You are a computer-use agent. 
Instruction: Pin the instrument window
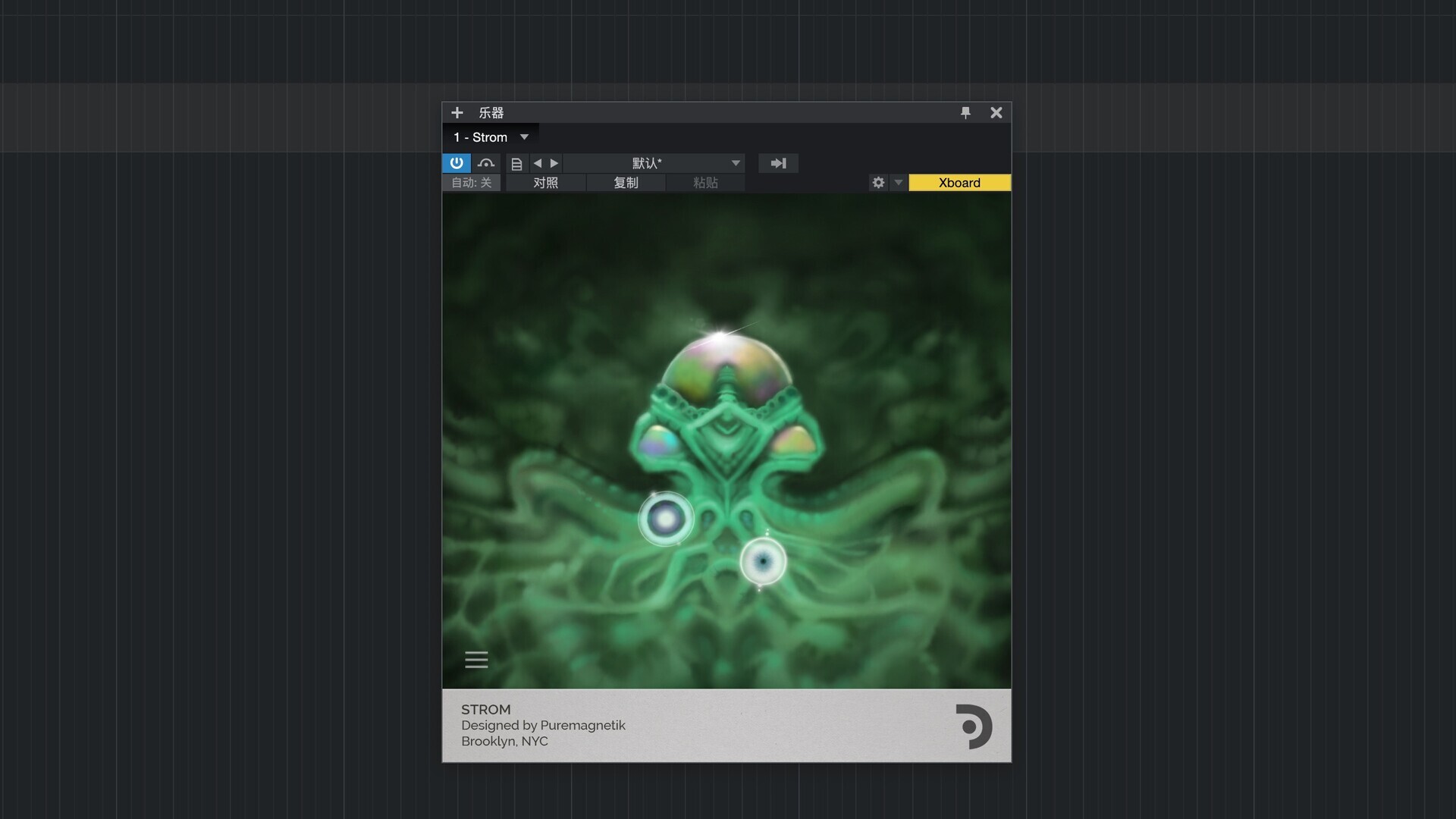tap(965, 113)
